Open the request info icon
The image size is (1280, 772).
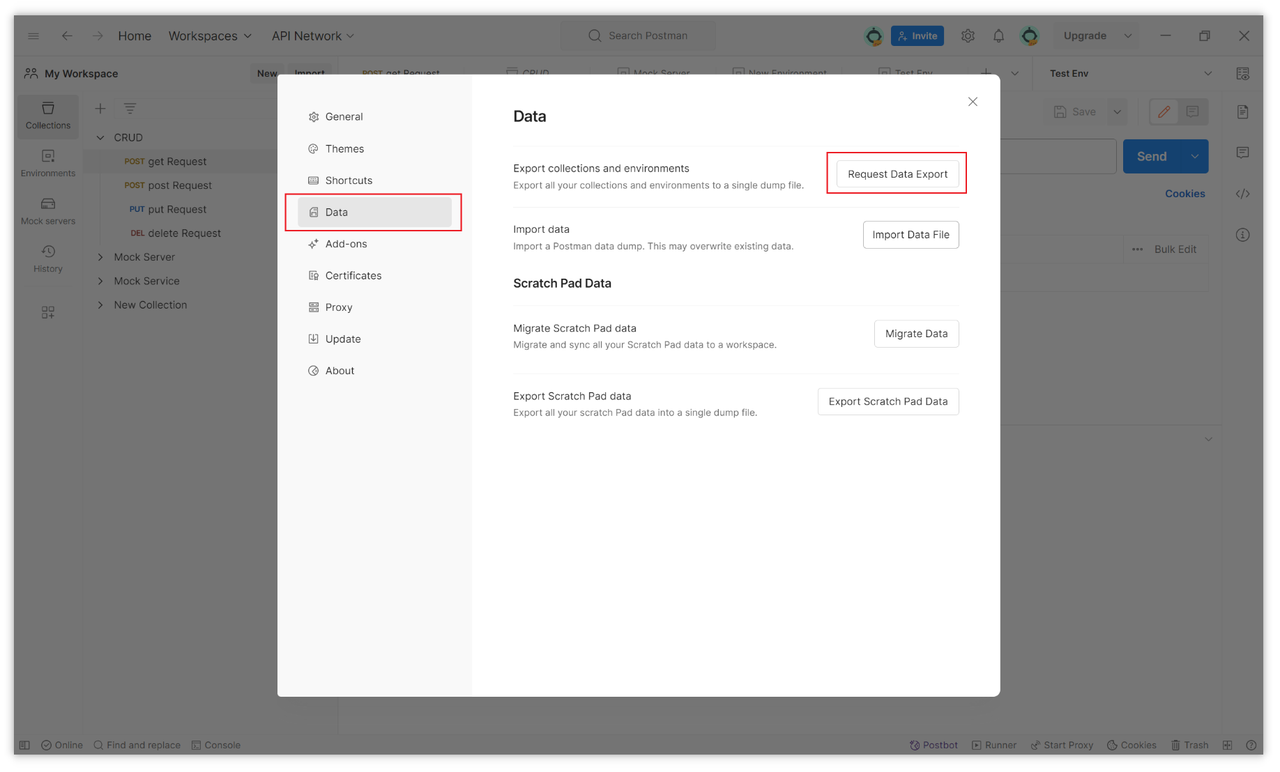pos(1243,235)
